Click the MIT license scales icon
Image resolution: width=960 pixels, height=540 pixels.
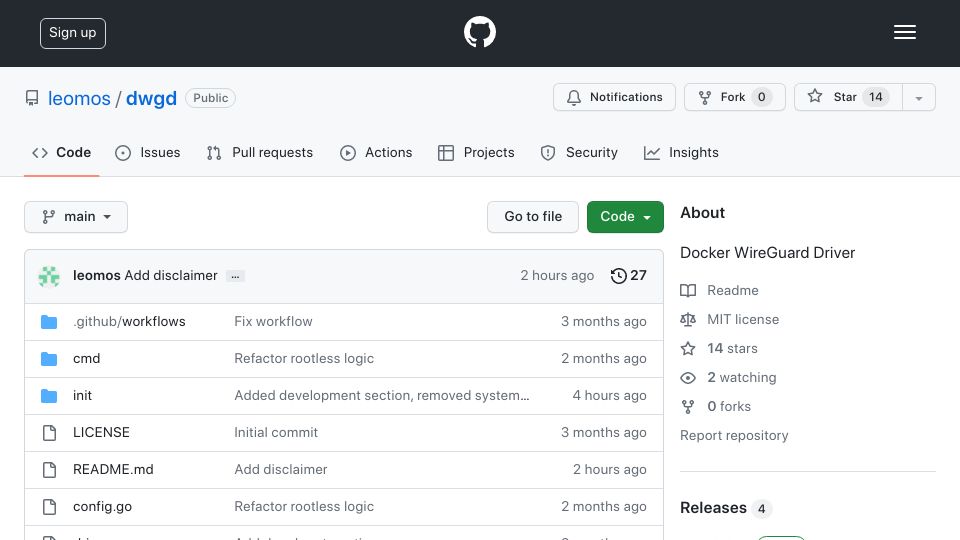[x=688, y=320]
